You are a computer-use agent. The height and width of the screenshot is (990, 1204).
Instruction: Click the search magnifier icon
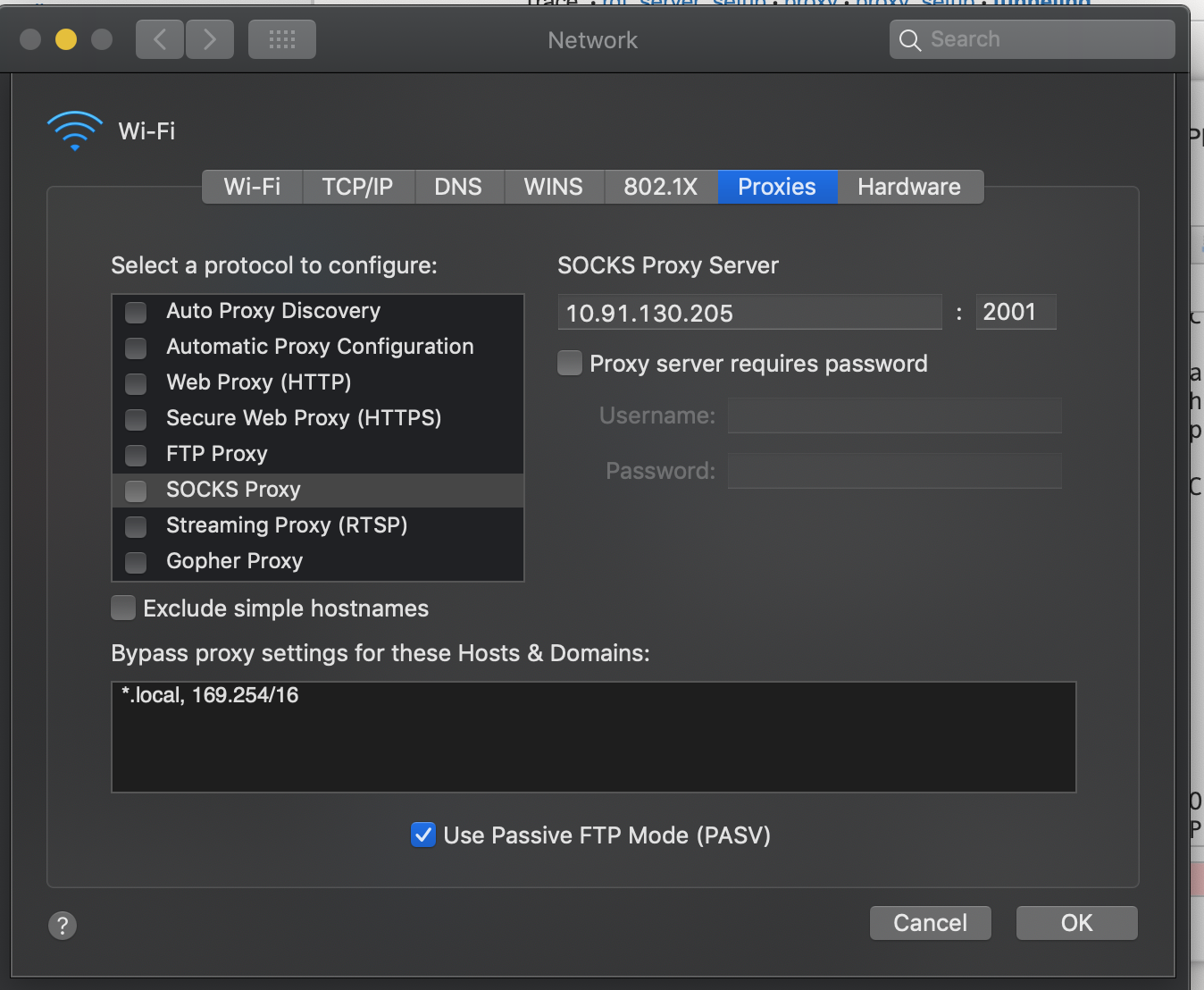[x=910, y=40]
